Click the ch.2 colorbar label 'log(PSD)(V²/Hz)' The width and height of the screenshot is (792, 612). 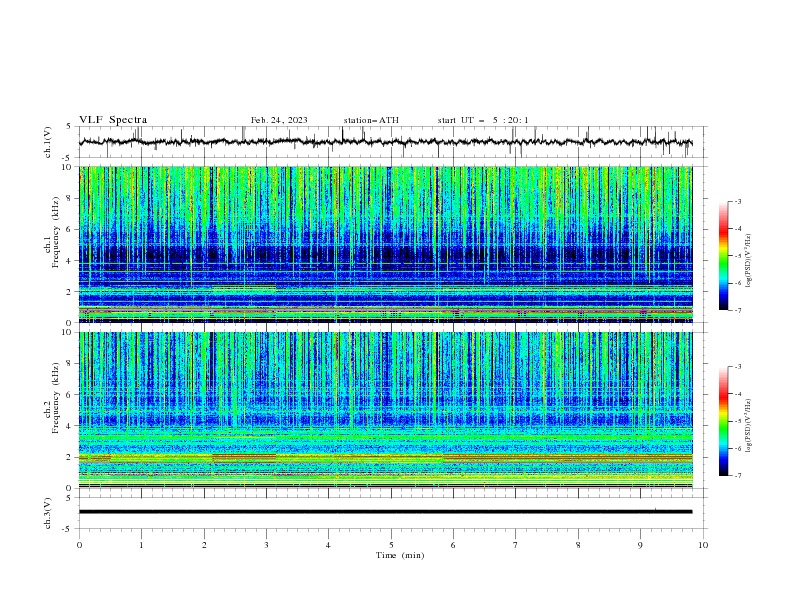click(x=749, y=425)
